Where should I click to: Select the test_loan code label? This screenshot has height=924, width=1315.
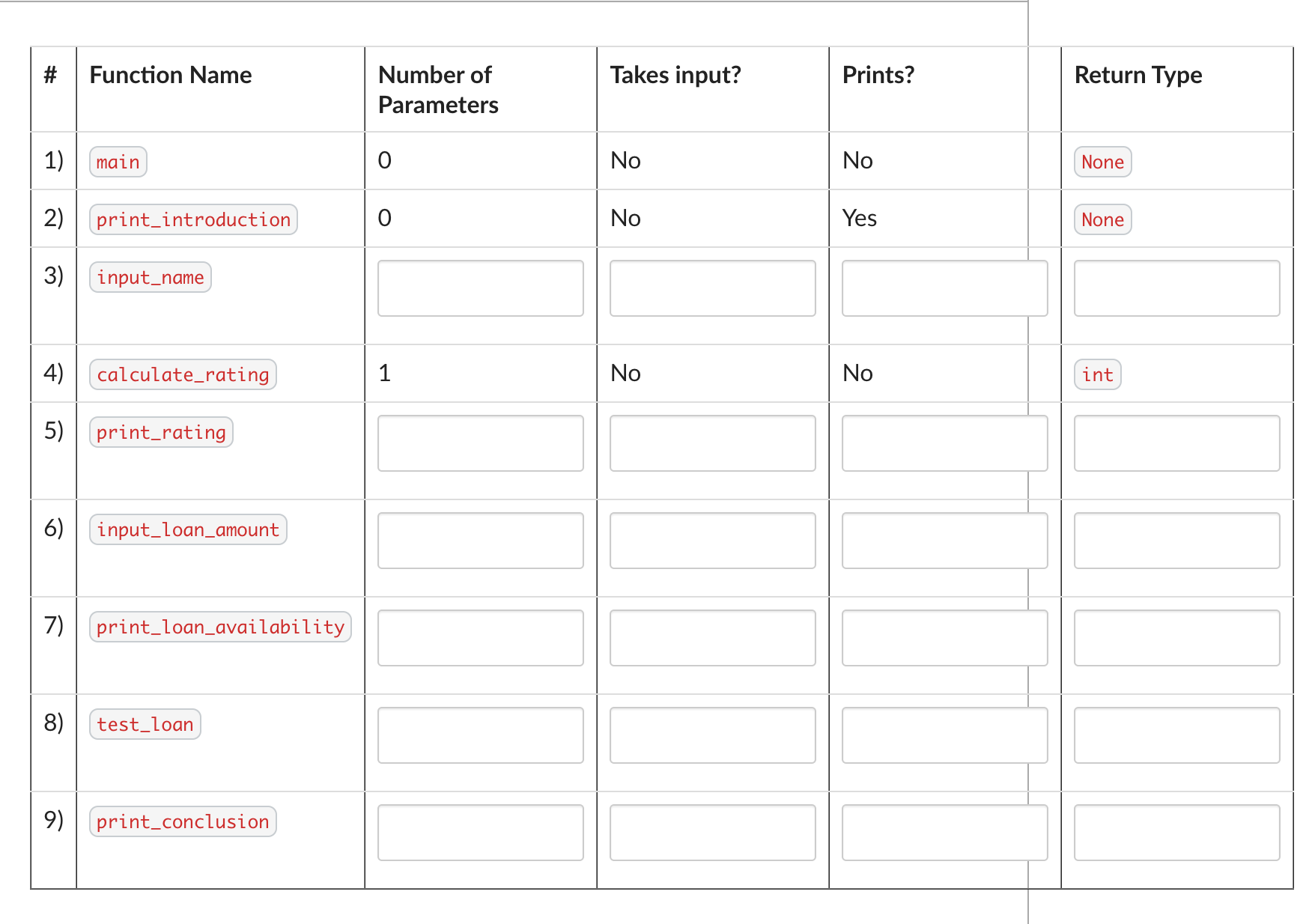tap(145, 724)
